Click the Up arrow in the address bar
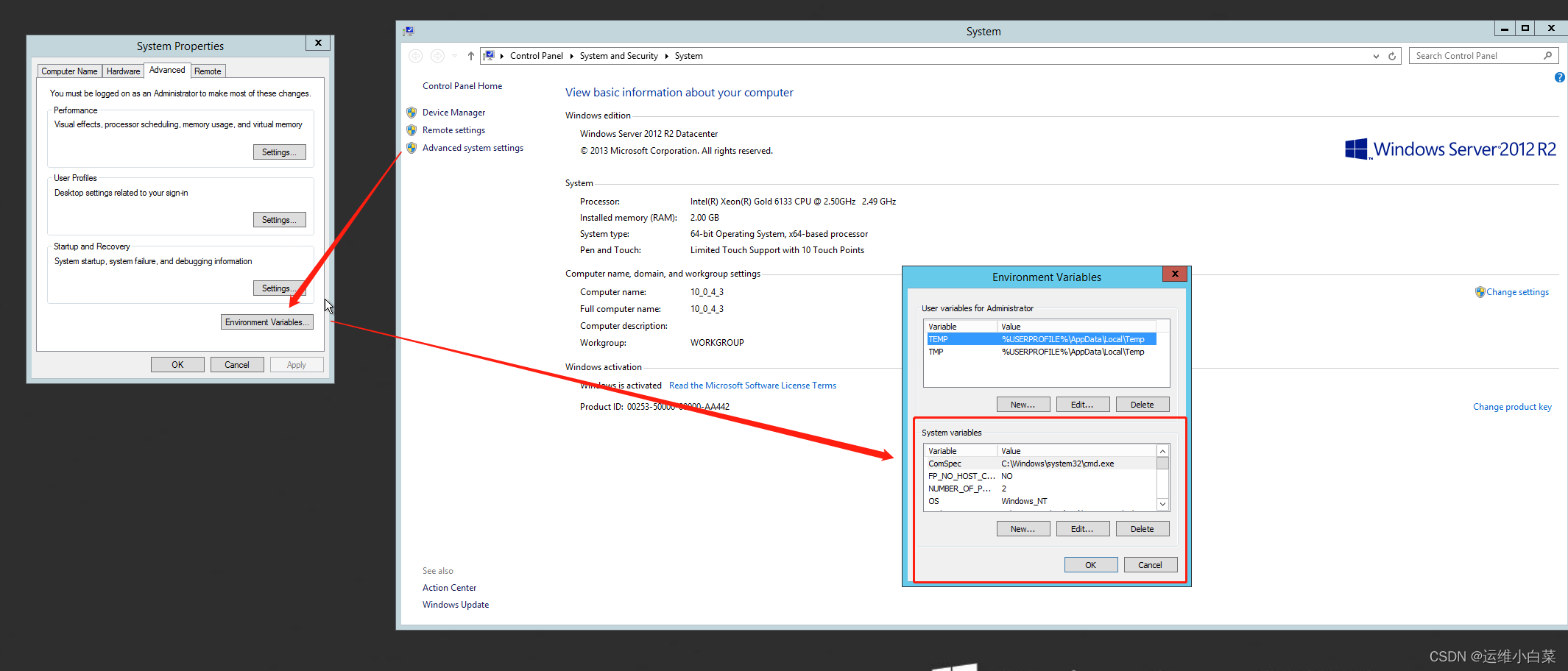This screenshot has width=1568, height=671. coord(471,56)
